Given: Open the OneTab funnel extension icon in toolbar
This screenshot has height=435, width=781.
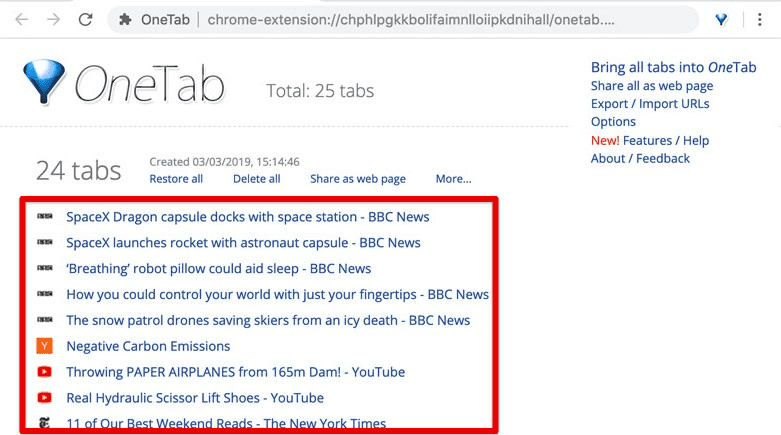Looking at the screenshot, I should click(x=721, y=19).
